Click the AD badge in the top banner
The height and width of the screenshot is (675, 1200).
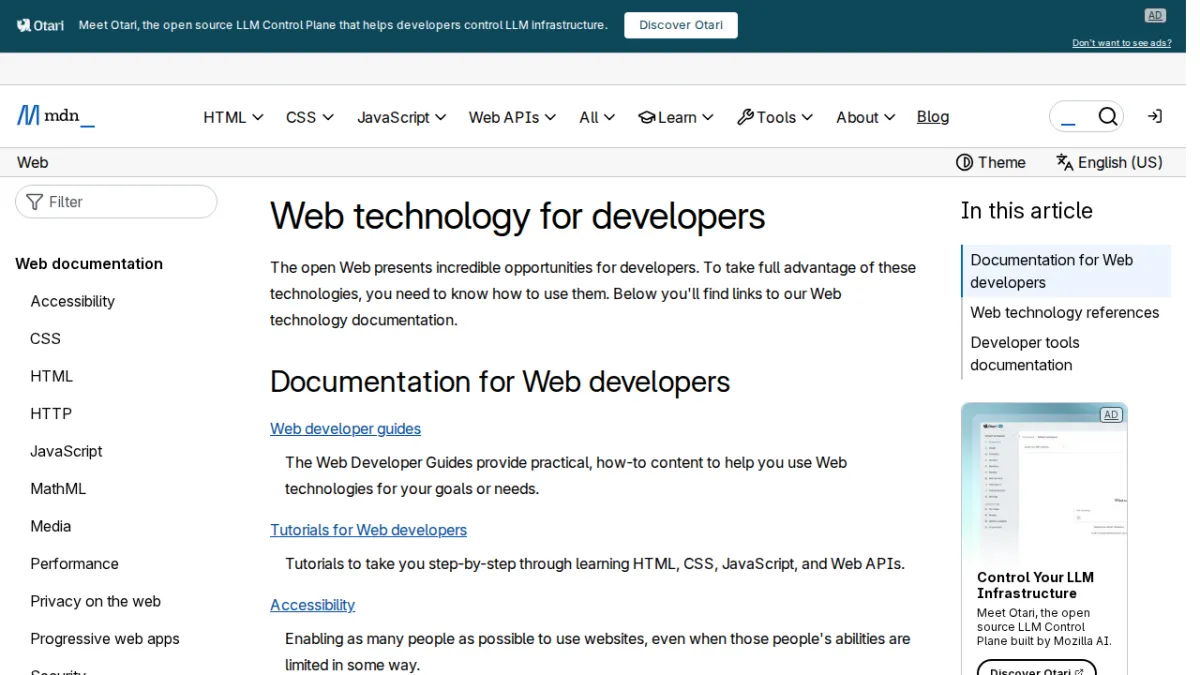tap(1155, 15)
